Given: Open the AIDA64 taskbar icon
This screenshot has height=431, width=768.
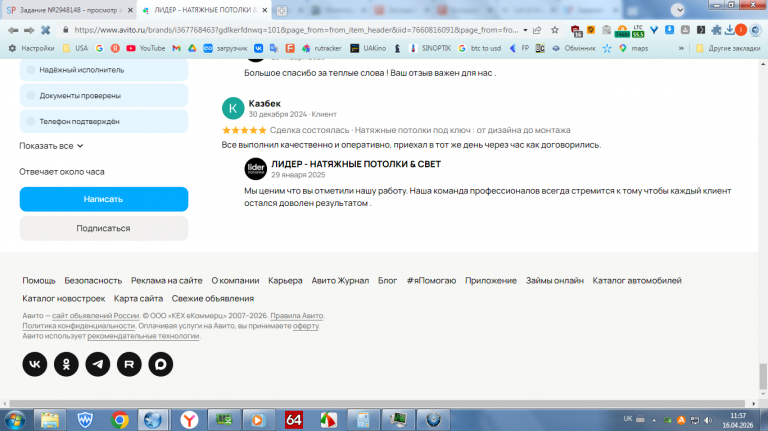Looking at the screenshot, I should click(293, 420).
